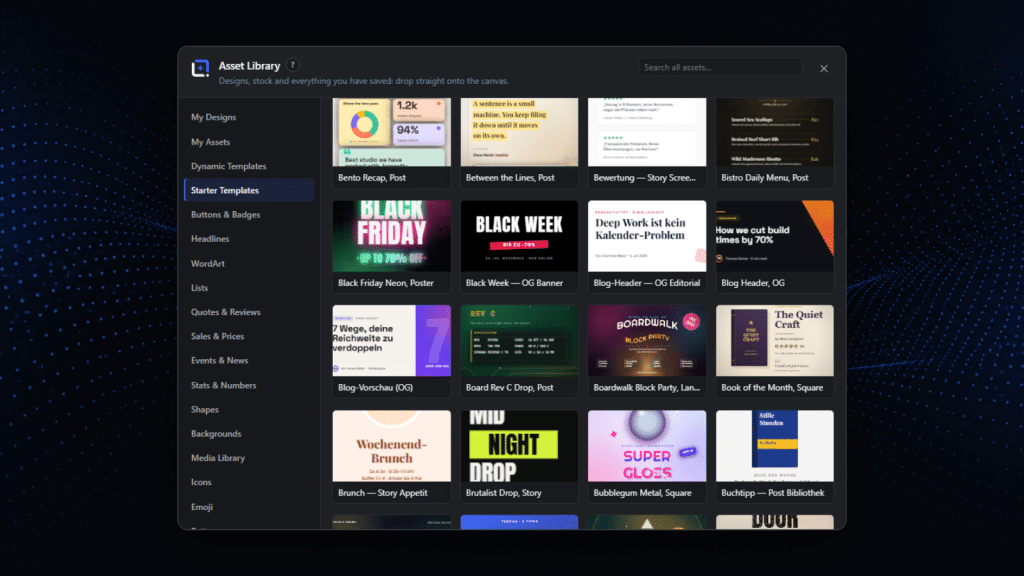Click the Asset Library logo icon

(x=200, y=68)
